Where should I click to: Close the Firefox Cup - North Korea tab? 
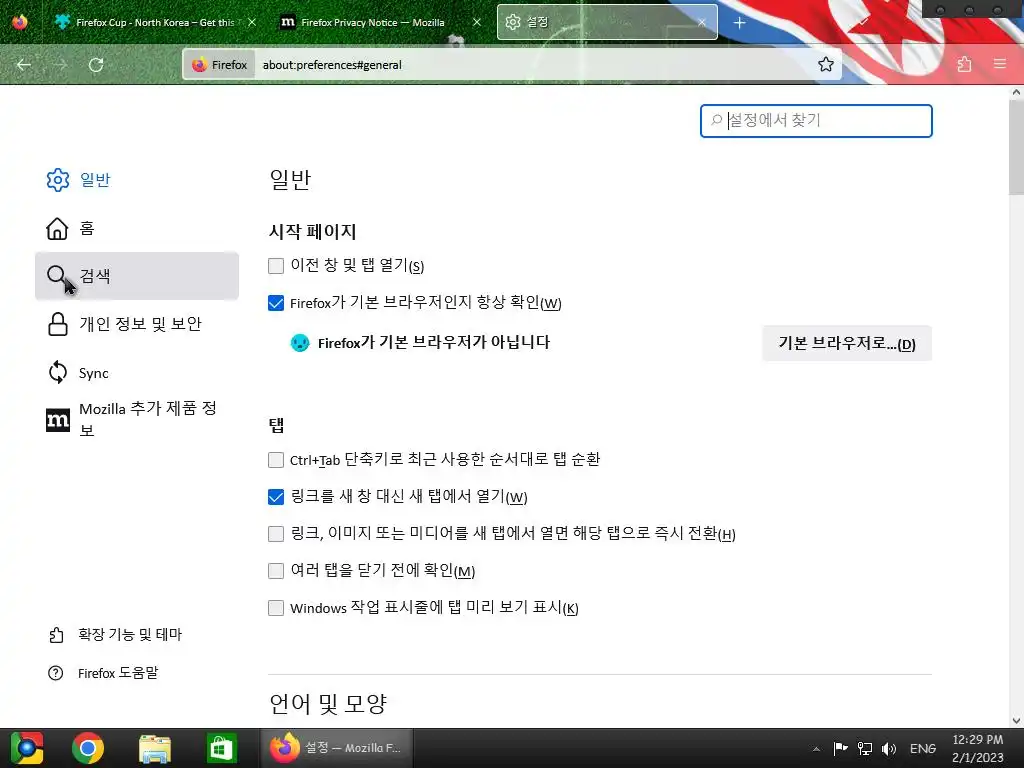point(252,22)
